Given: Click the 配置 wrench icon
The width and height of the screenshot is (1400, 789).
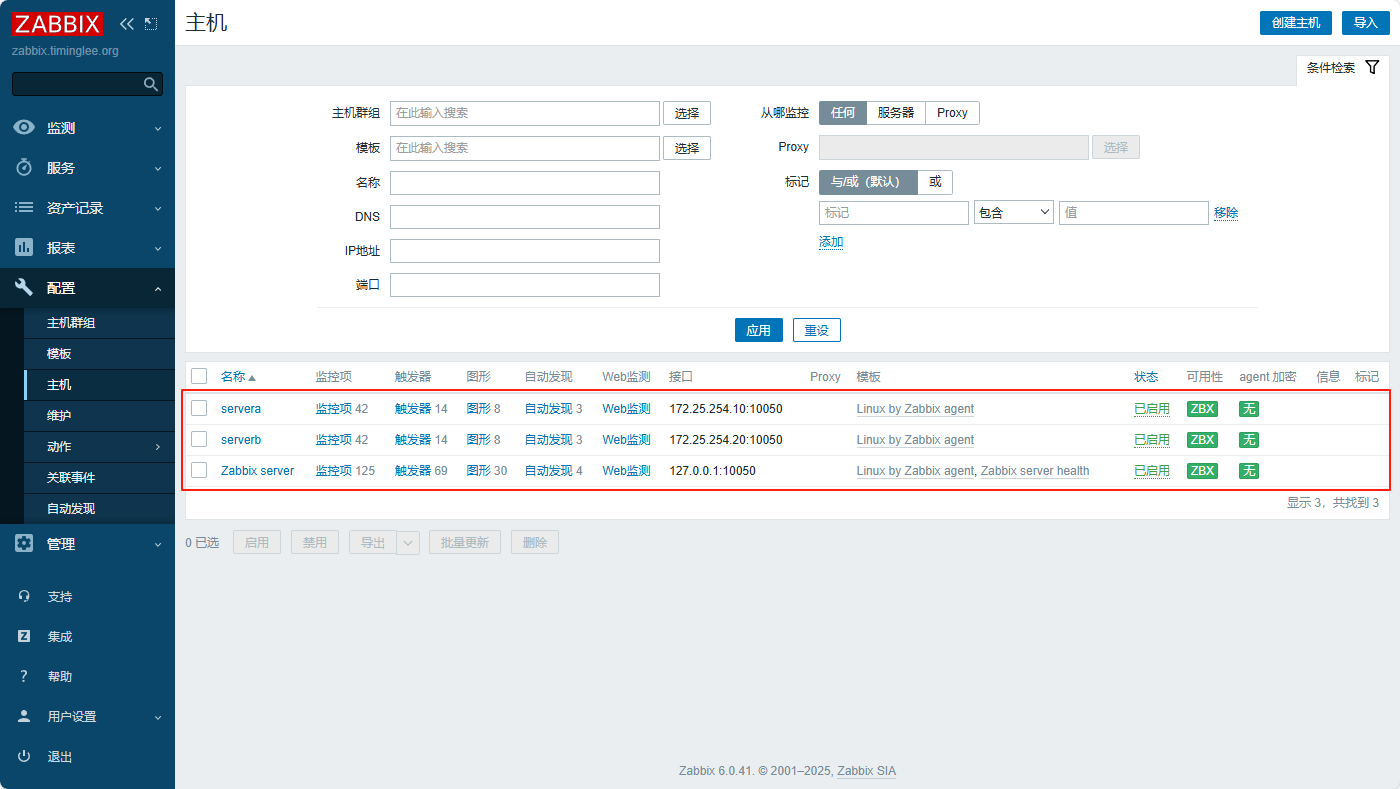Looking at the screenshot, I should (24, 288).
